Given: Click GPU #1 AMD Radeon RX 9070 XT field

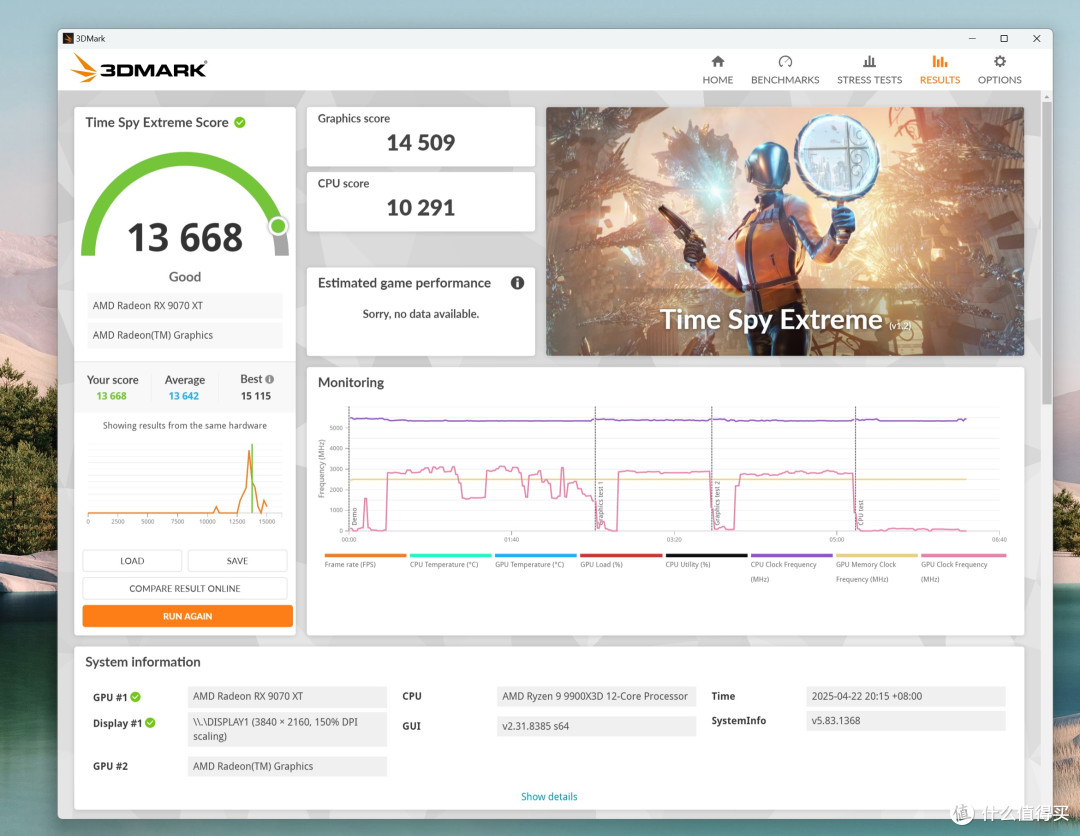Looking at the screenshot, I should pyautogui.click(x=287, y=696).
